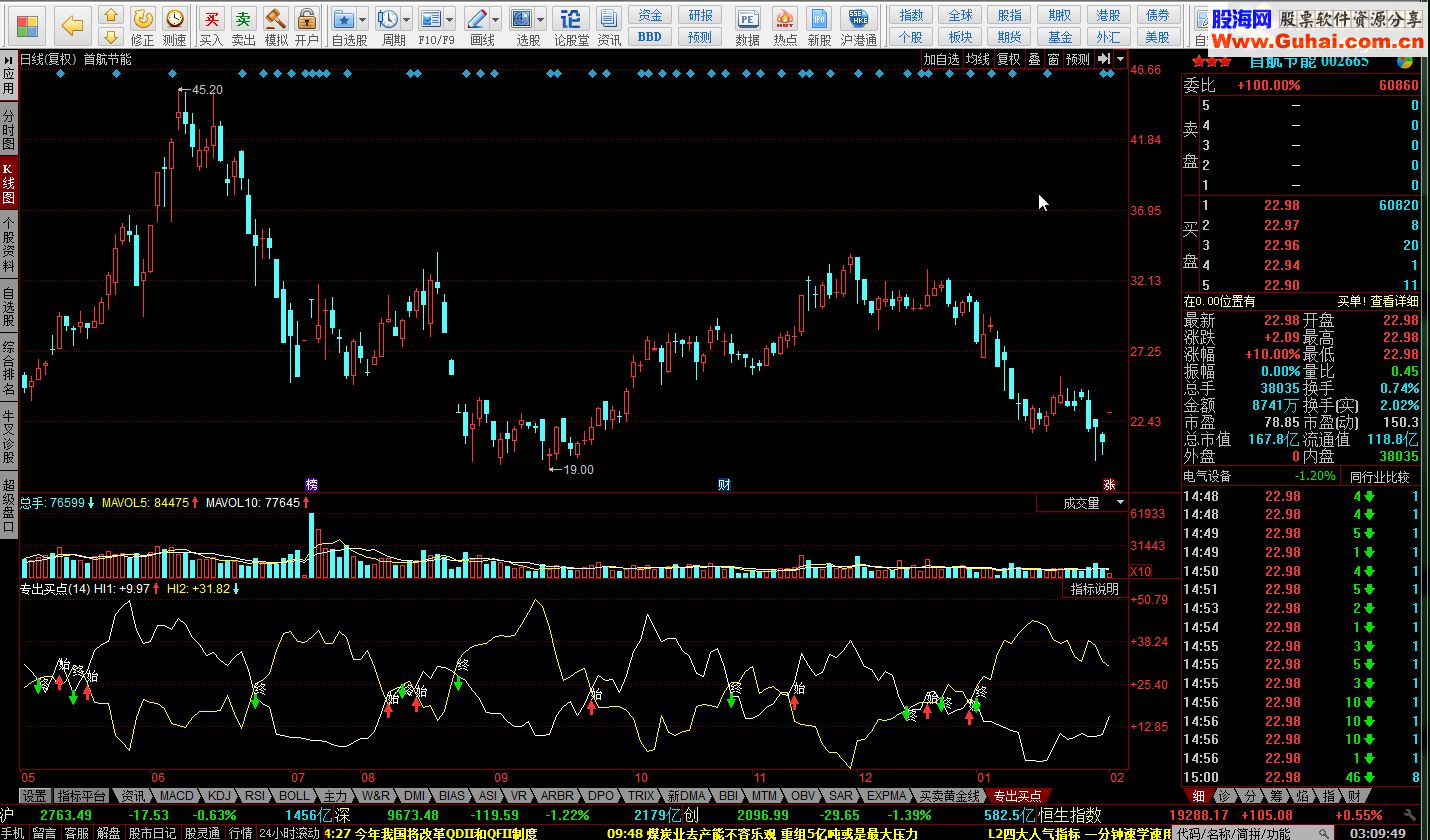Image resolution: width=1430 pixels, height=840 pixels.
Task: Click the 港股 Hong Kong stocks button
Action: pyautogui.click(x=1108, y=15)
